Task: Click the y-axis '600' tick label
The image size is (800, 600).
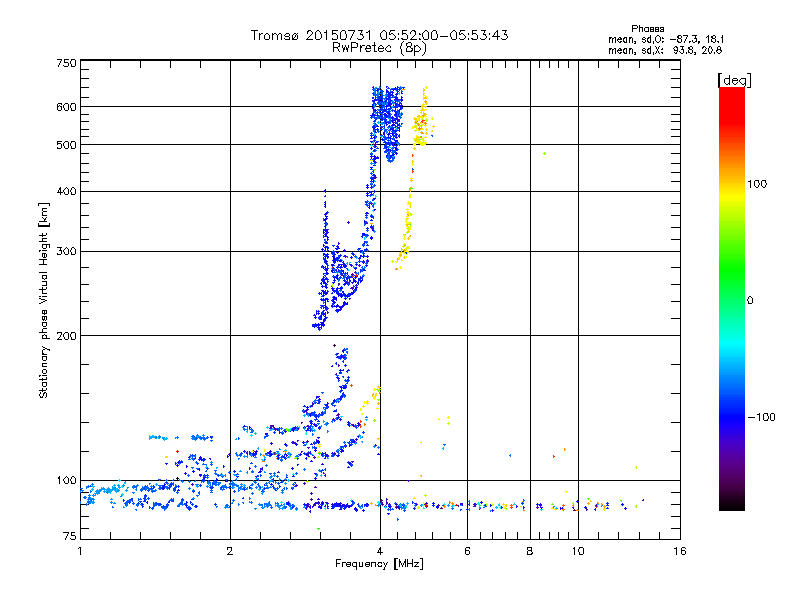Action: (x=66, y=107)
